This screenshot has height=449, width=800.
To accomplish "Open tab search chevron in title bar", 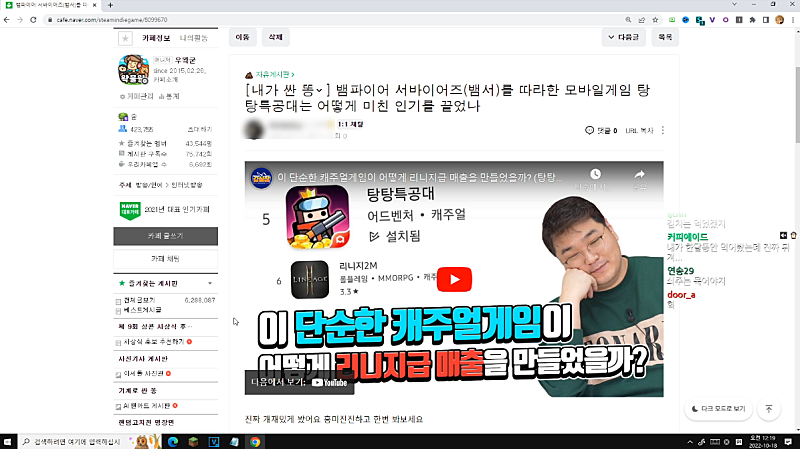I will pyautogui.click(x=734, y=4).
